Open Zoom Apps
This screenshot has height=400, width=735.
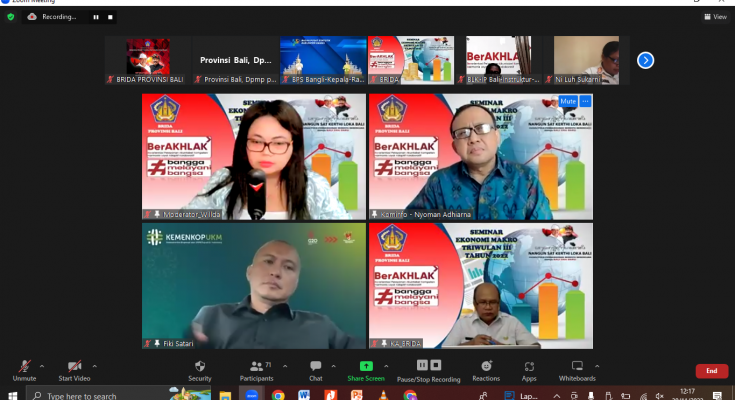529,371
